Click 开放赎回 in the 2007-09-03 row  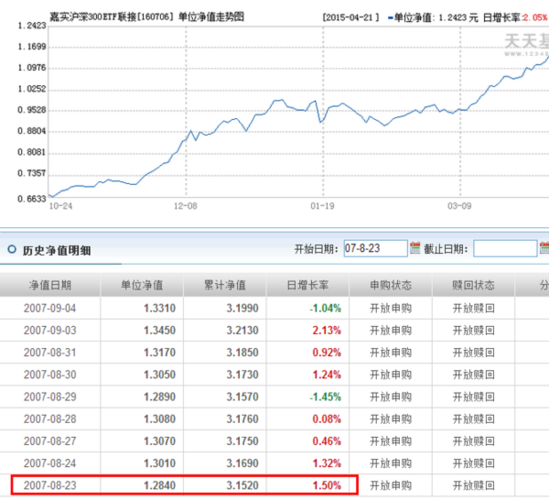pos(473,330)
